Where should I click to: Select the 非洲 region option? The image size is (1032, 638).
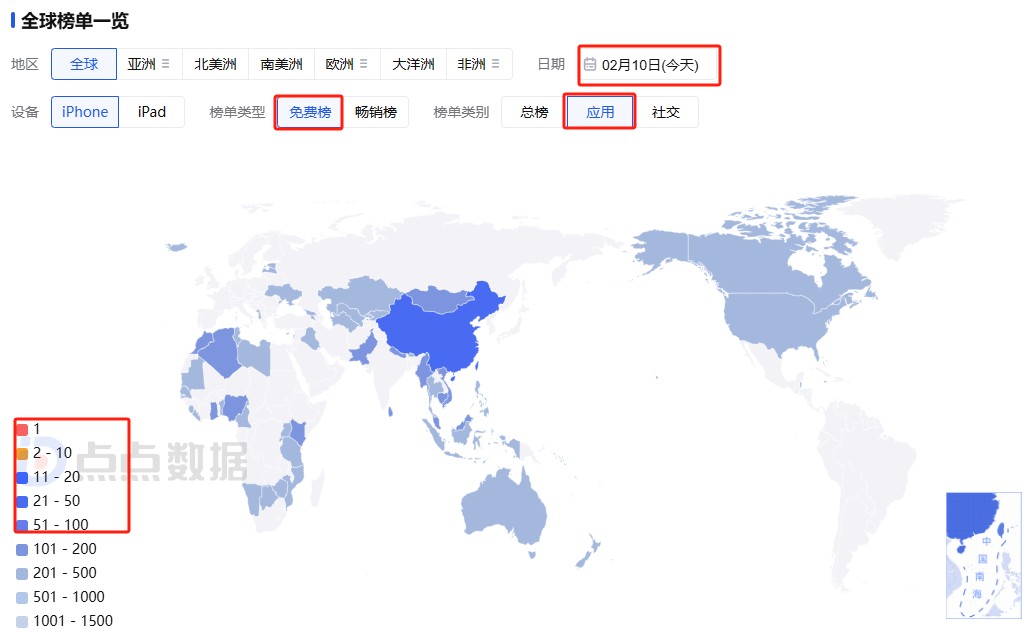[471, 64]
